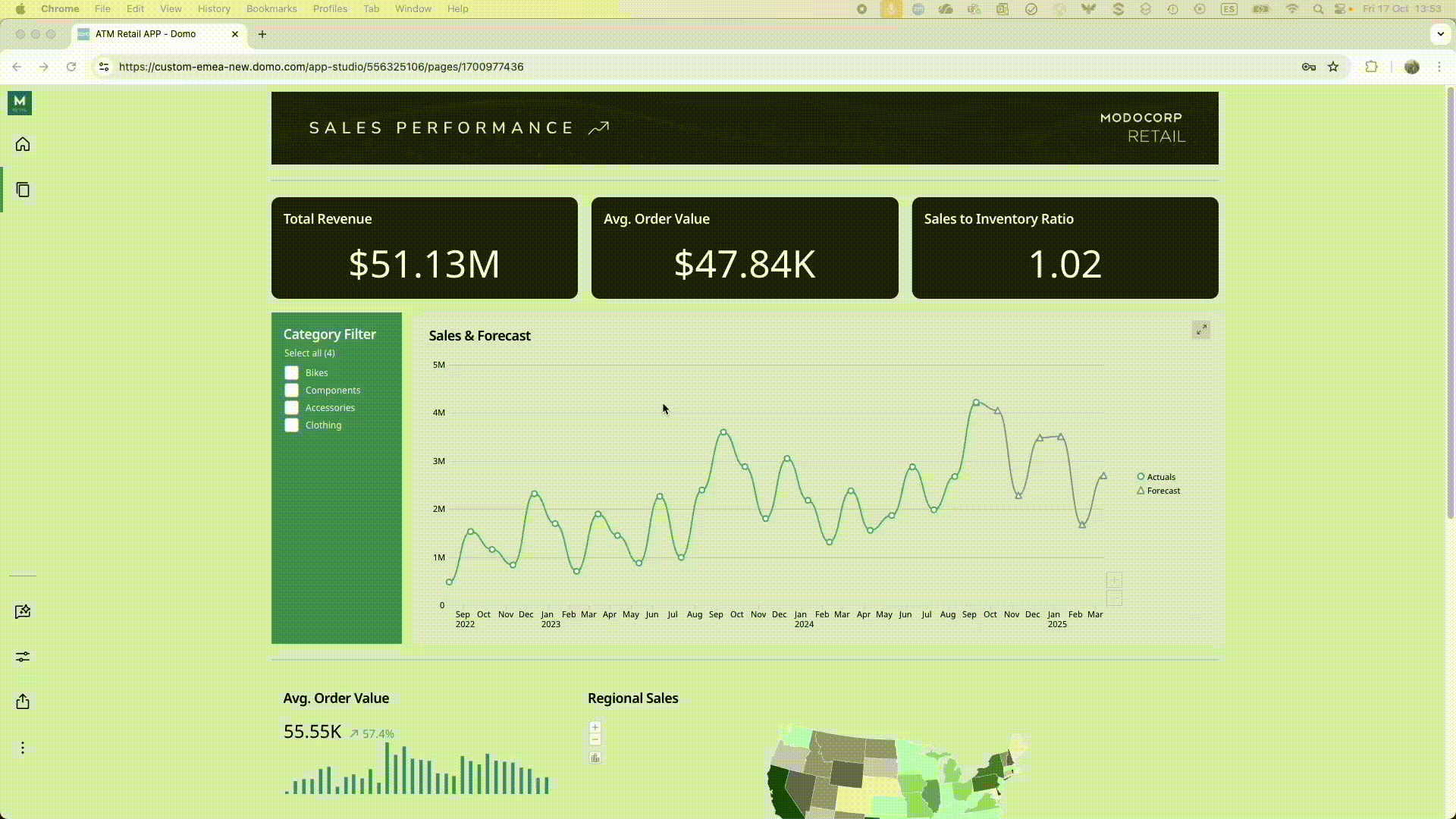Click the ModoCorp Retail M logo

20,103
